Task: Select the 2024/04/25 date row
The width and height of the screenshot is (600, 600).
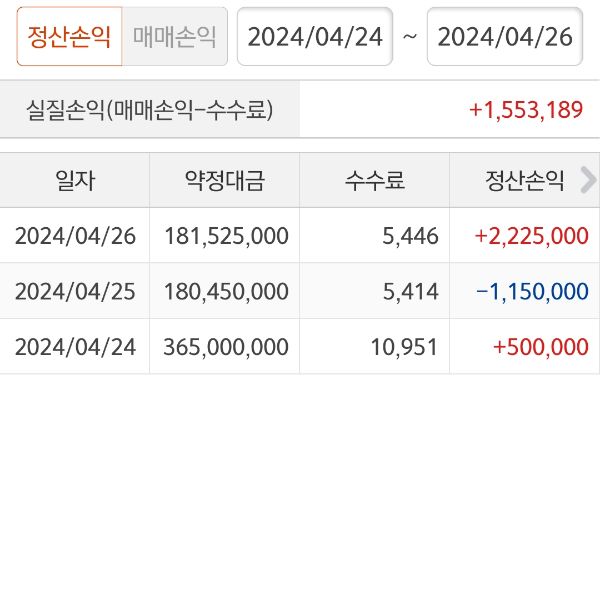Action: (75, 291)
